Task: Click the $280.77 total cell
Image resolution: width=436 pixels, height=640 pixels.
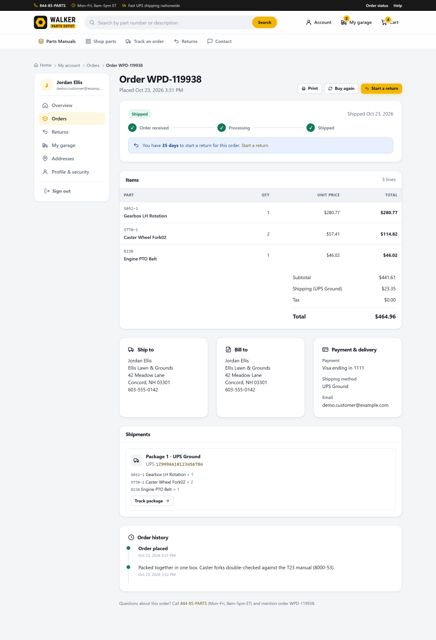Action: (x=389, y=212)
